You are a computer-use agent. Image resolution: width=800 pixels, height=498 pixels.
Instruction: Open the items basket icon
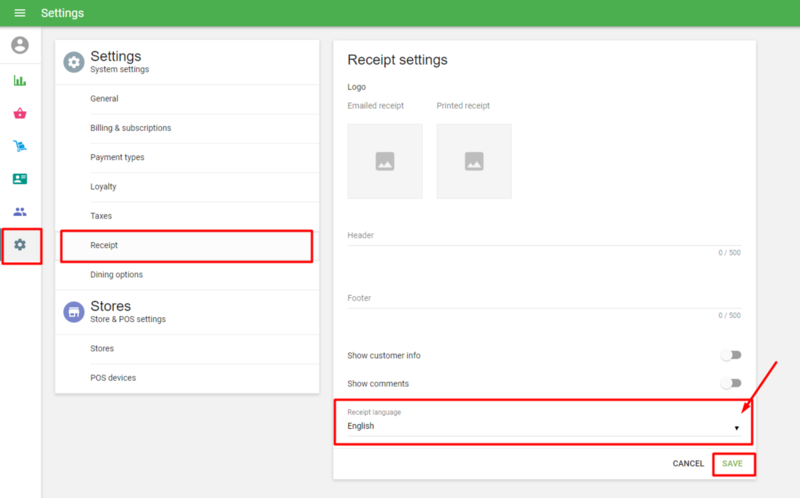[20, 114]
